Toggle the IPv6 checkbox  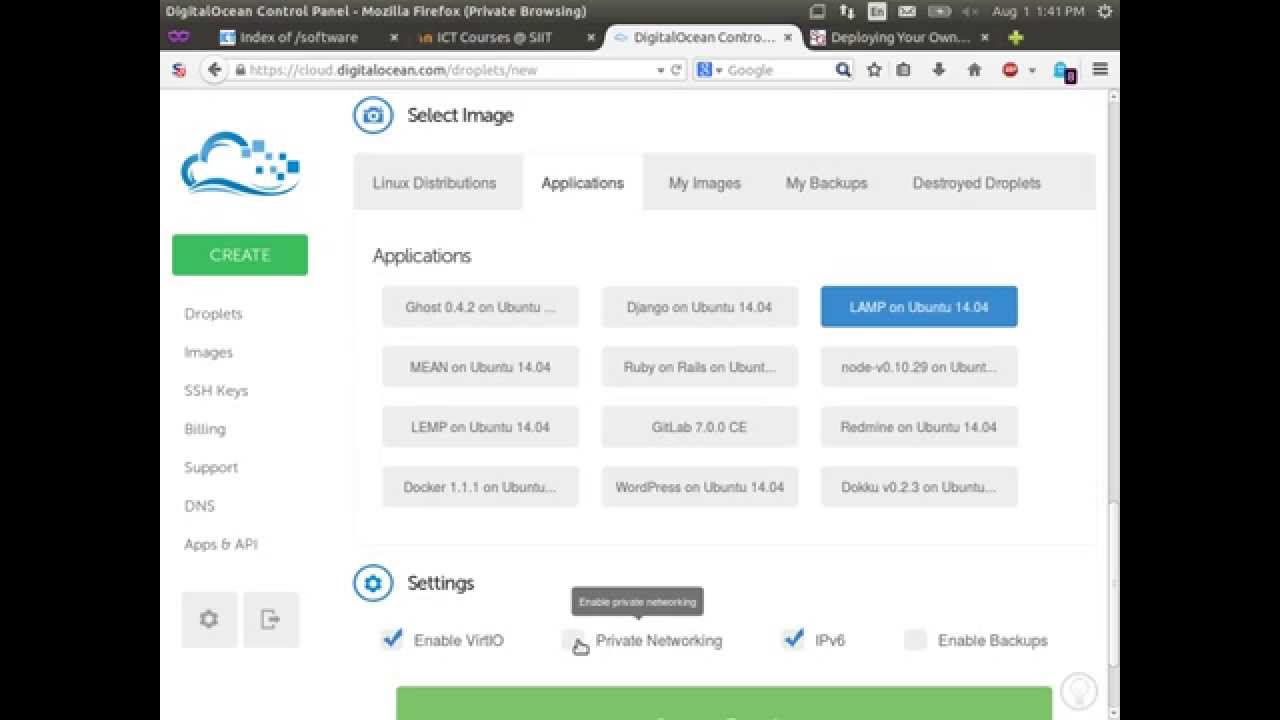click(793, 639)
